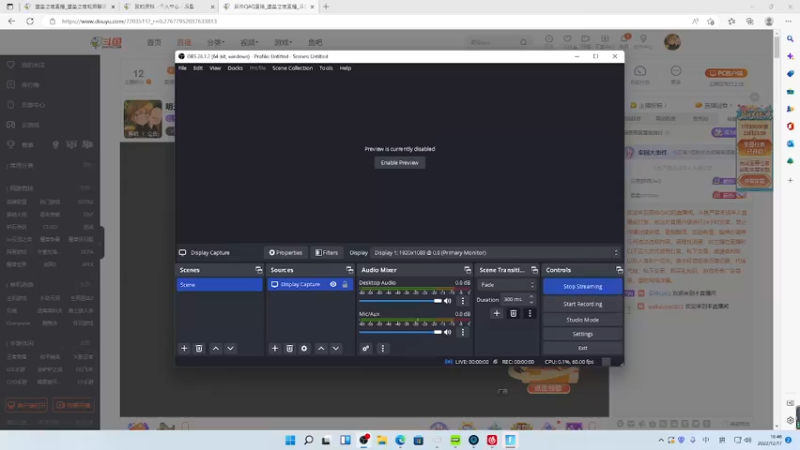Click Stop Streaming button
Image resolution: width=800 pixels, height=450 pixels.
point(583,286)
